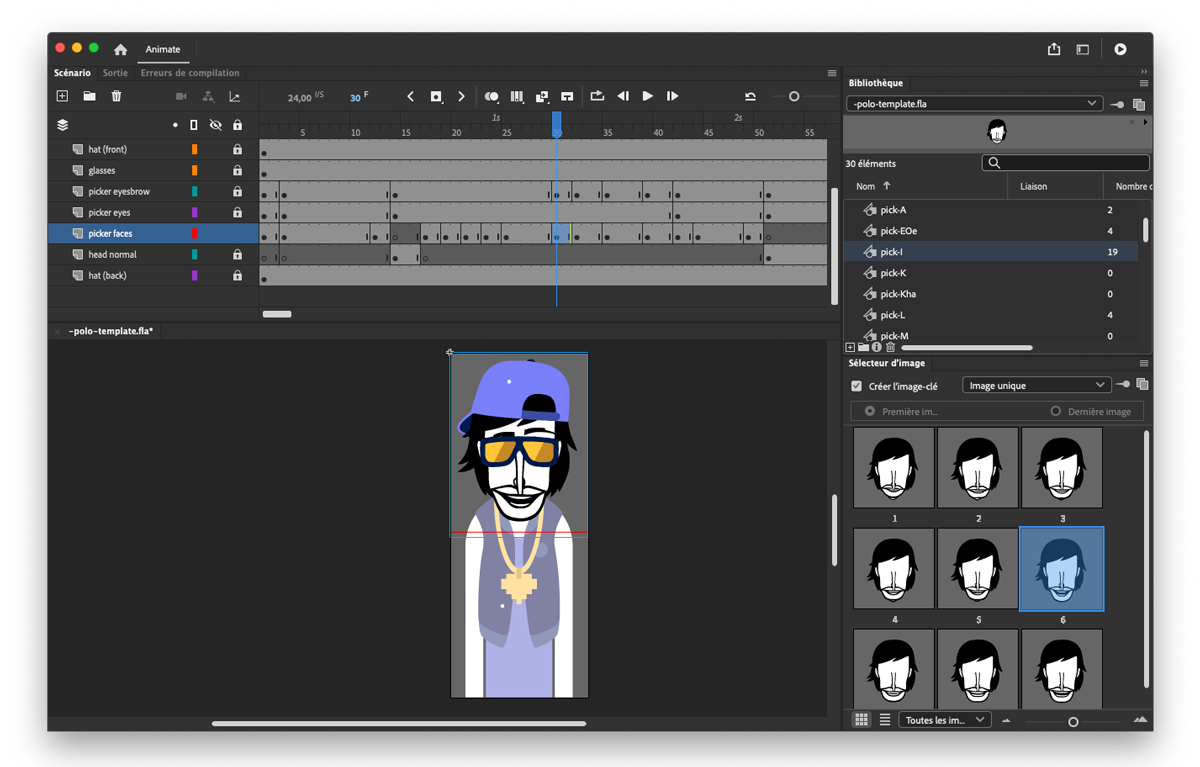This screenshot has height=767, width=1200.
Task: Click Edit multiple frames icon
Action: tap(516, 96)
